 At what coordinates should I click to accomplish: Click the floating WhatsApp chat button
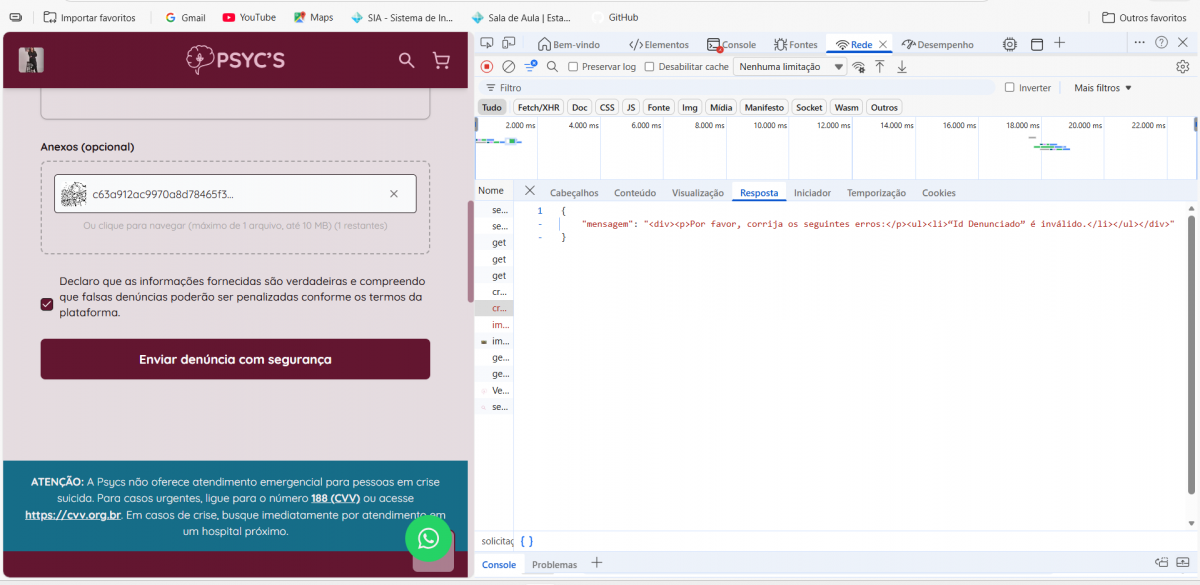tap(428, 539)
